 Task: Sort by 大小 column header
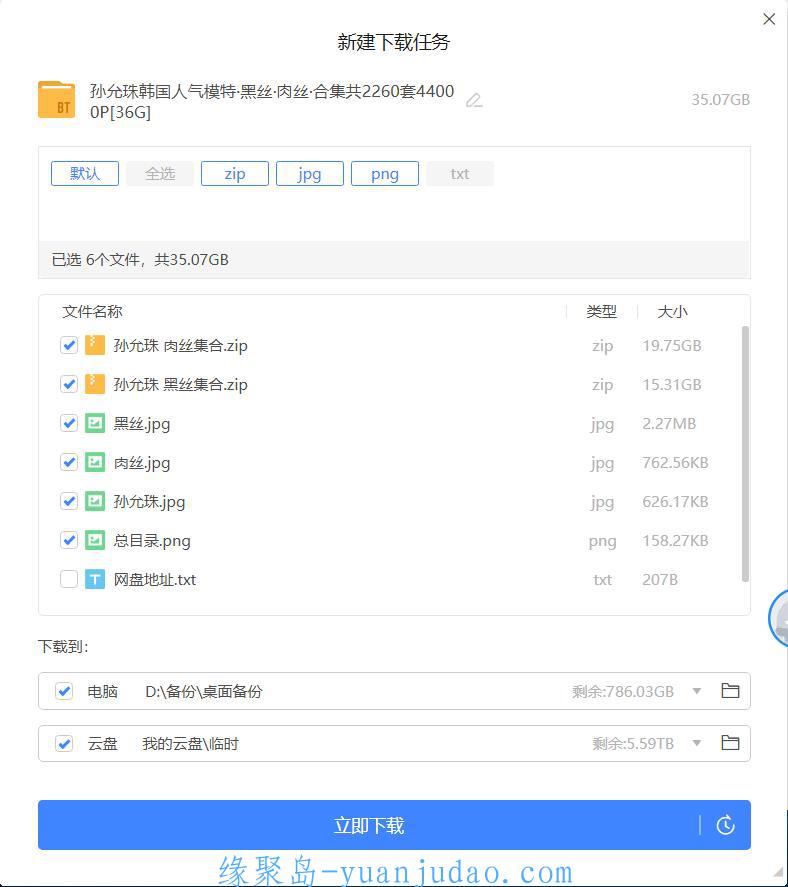point(672,312)
